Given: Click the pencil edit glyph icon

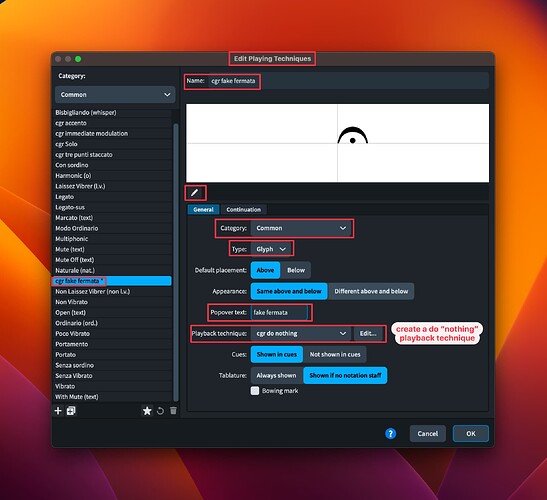Looking at the screenshot, I should [x=195, y=193].
